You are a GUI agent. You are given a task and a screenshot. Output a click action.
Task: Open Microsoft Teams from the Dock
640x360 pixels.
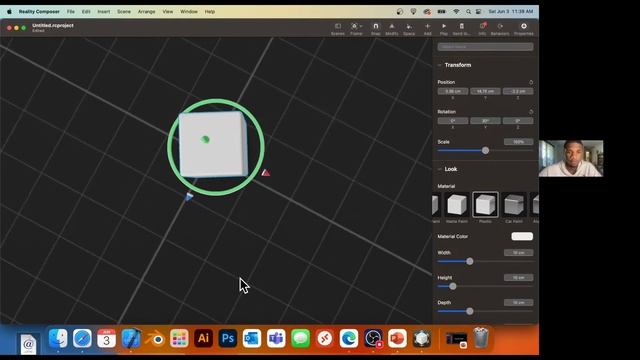(276, 338)
